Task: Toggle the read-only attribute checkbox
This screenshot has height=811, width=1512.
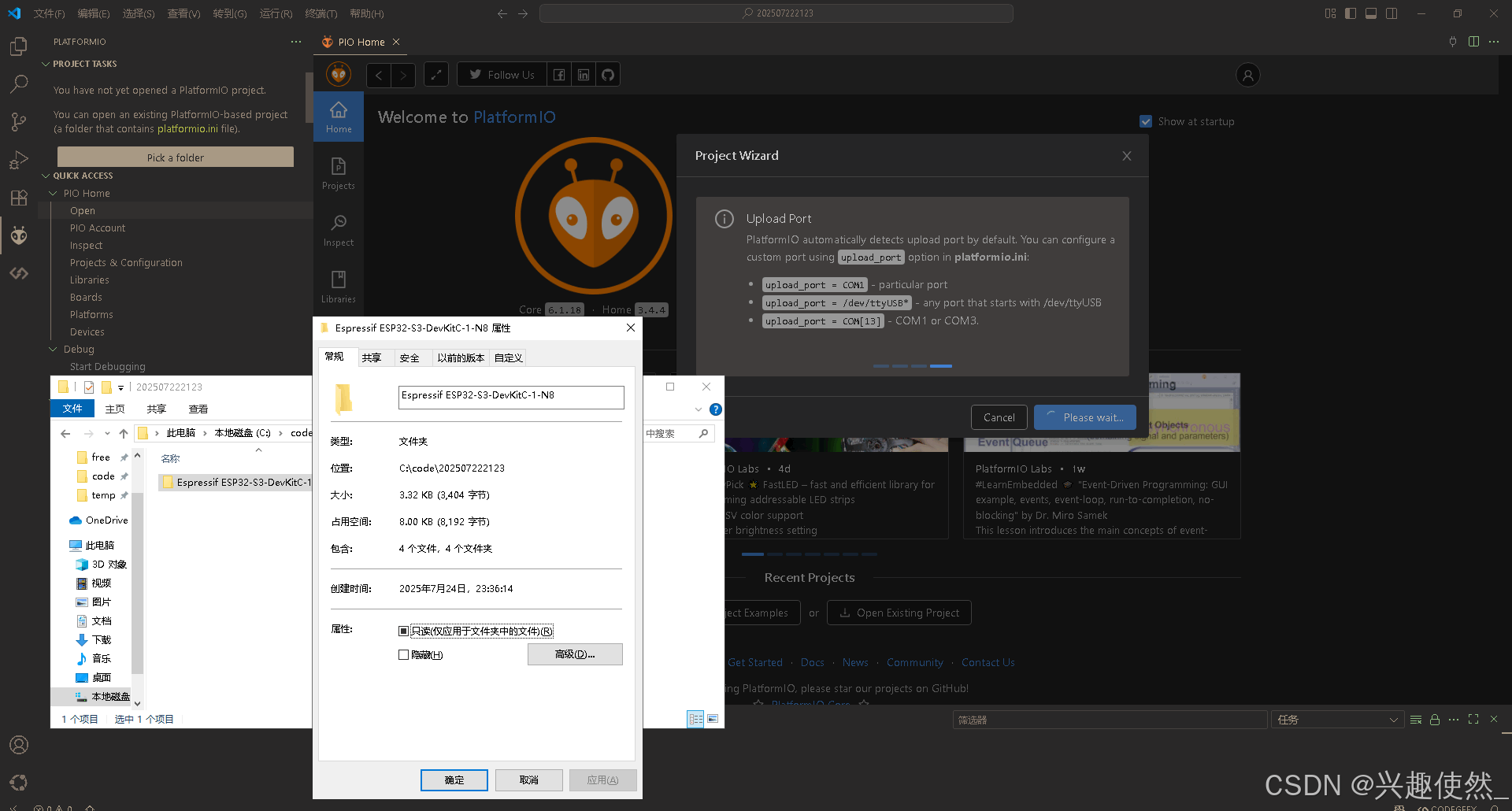Action: pos(404,631)
